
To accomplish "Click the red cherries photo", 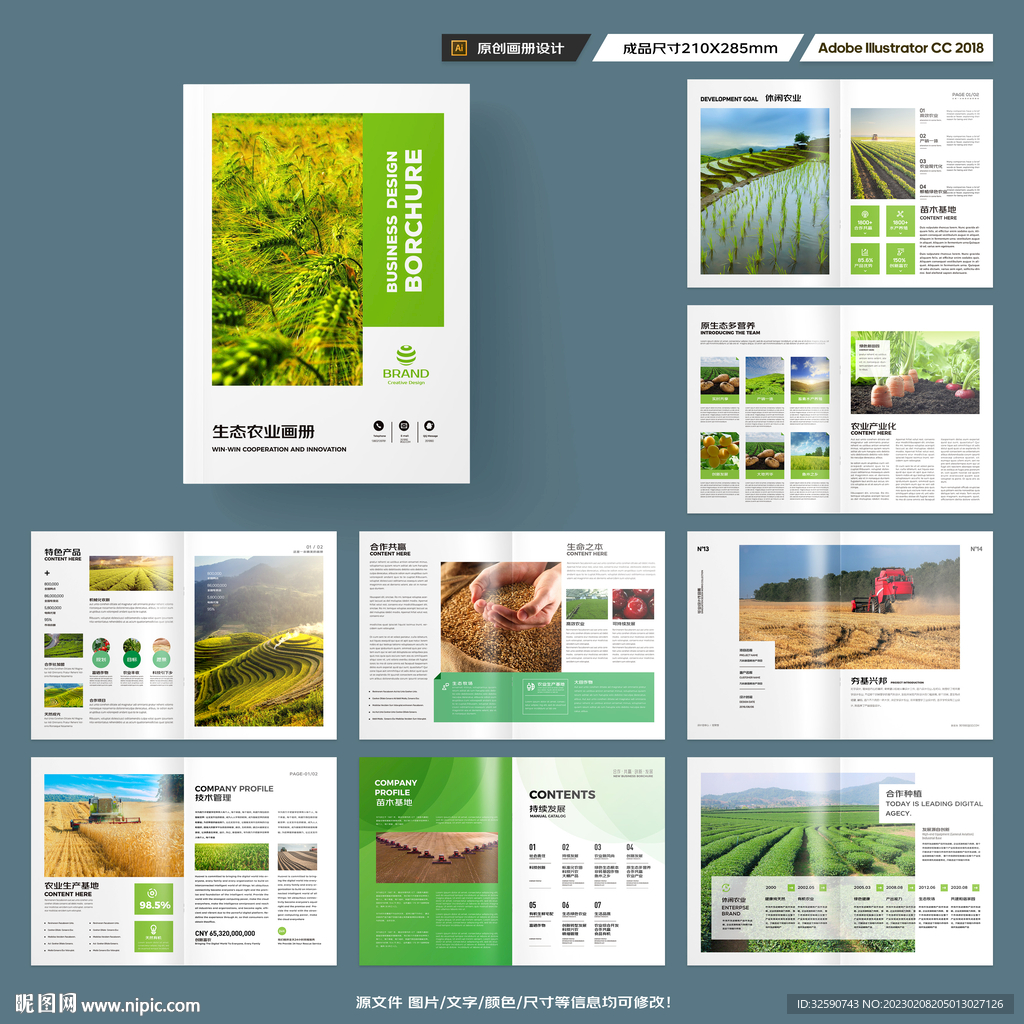I will coord(633,603).
